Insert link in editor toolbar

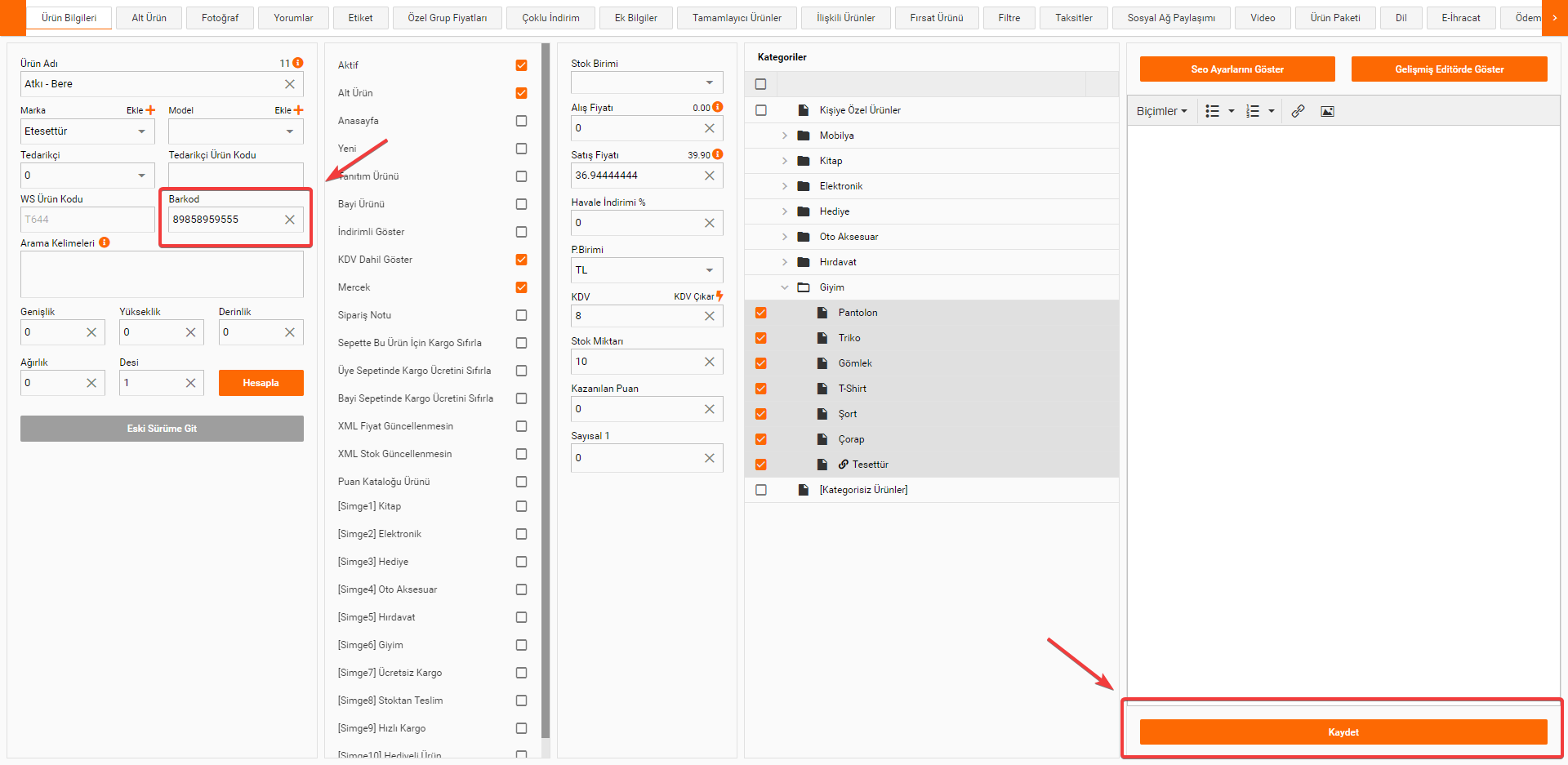pyautogui.click(x=1298, y=111)
